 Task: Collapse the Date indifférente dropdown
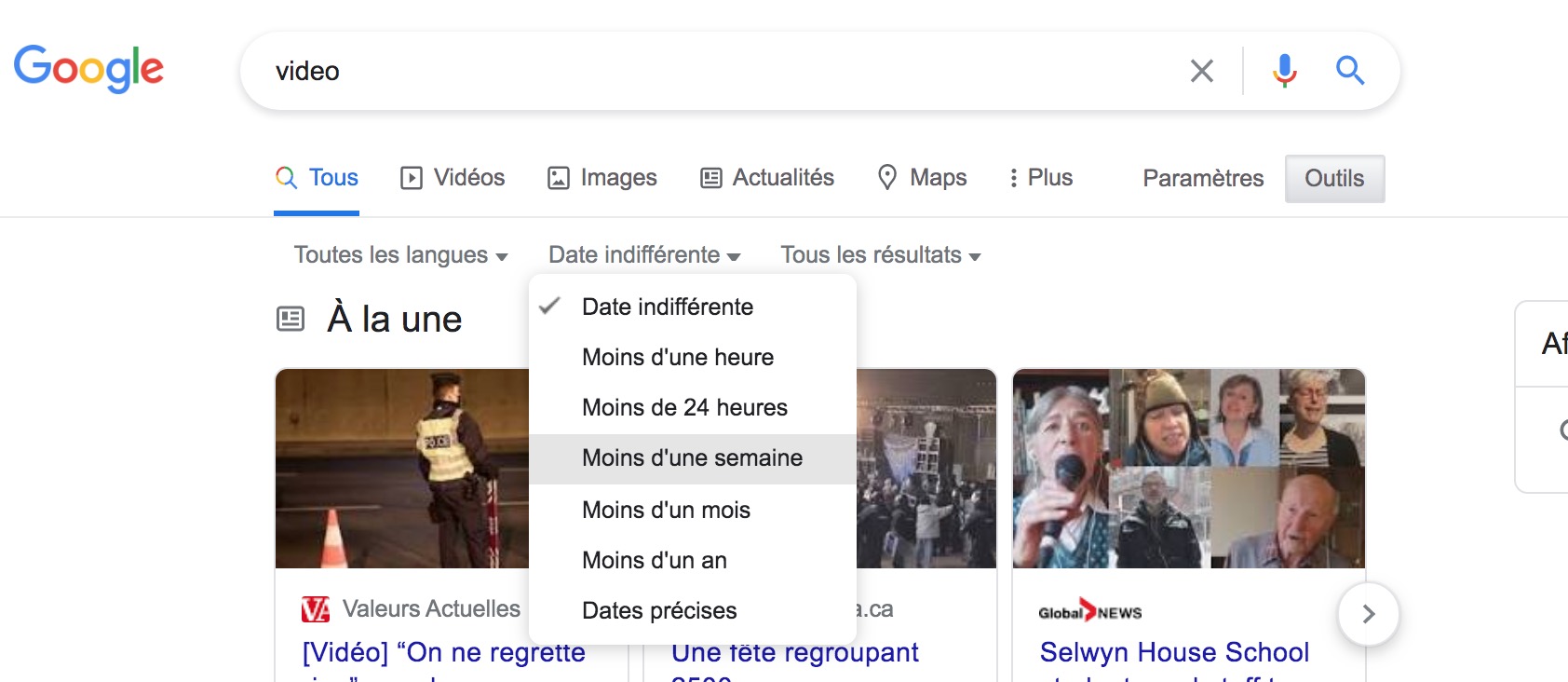[644, 255]
